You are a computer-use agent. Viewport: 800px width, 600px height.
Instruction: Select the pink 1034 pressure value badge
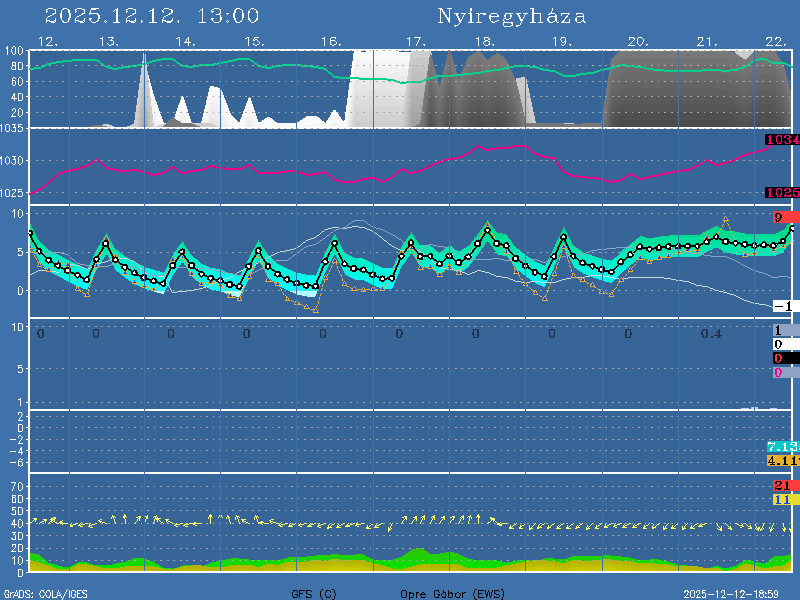tap(782, 140)
